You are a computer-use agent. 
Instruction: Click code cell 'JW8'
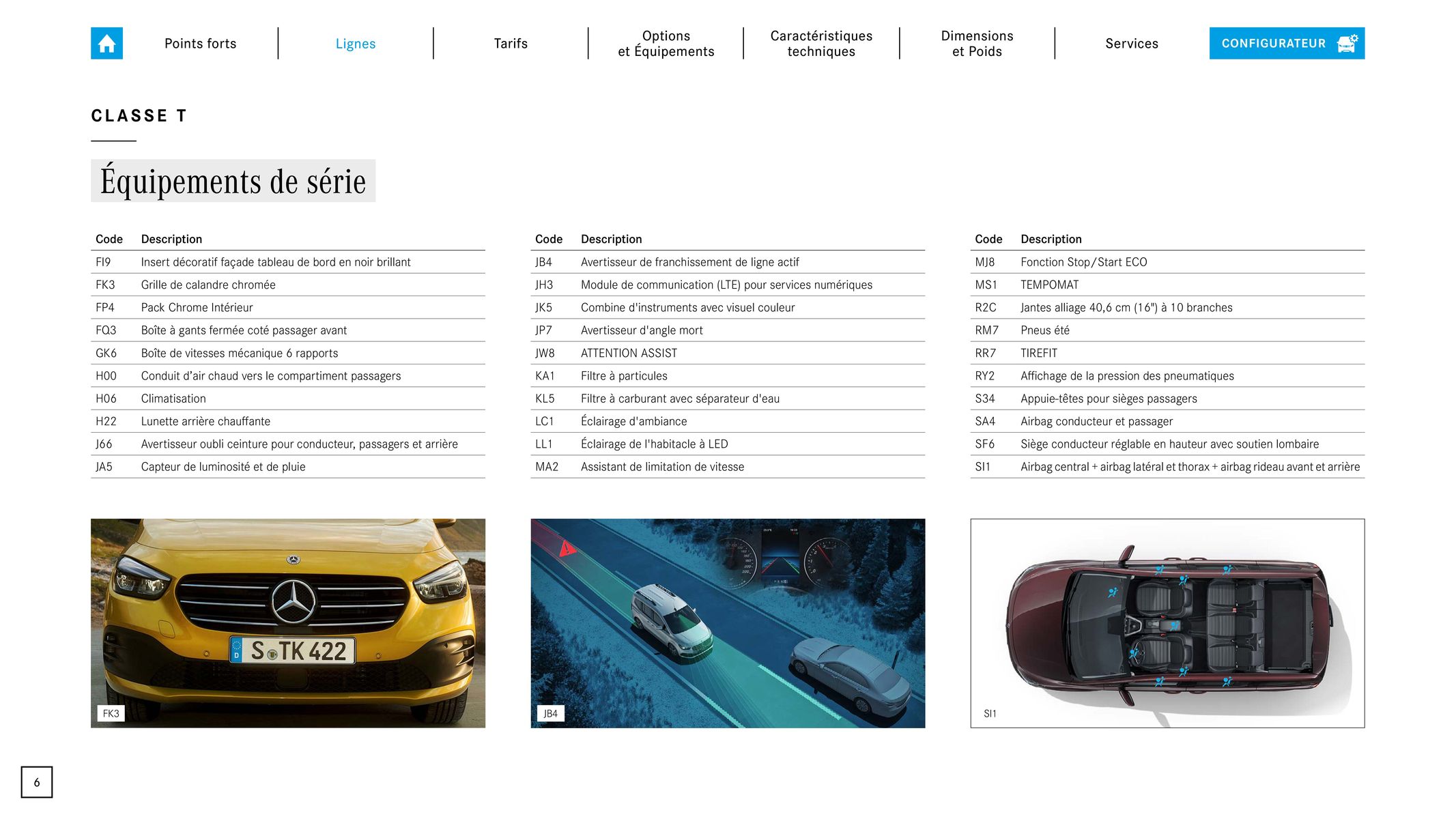point(545,353)
